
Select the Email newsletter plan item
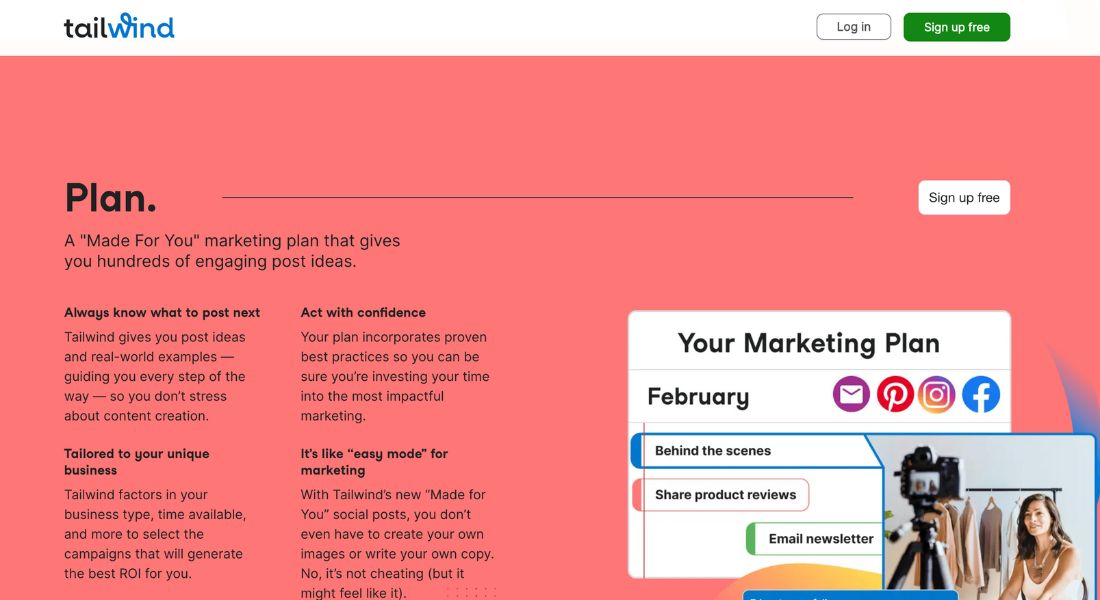pyautogui.click(x=814, y=539)
